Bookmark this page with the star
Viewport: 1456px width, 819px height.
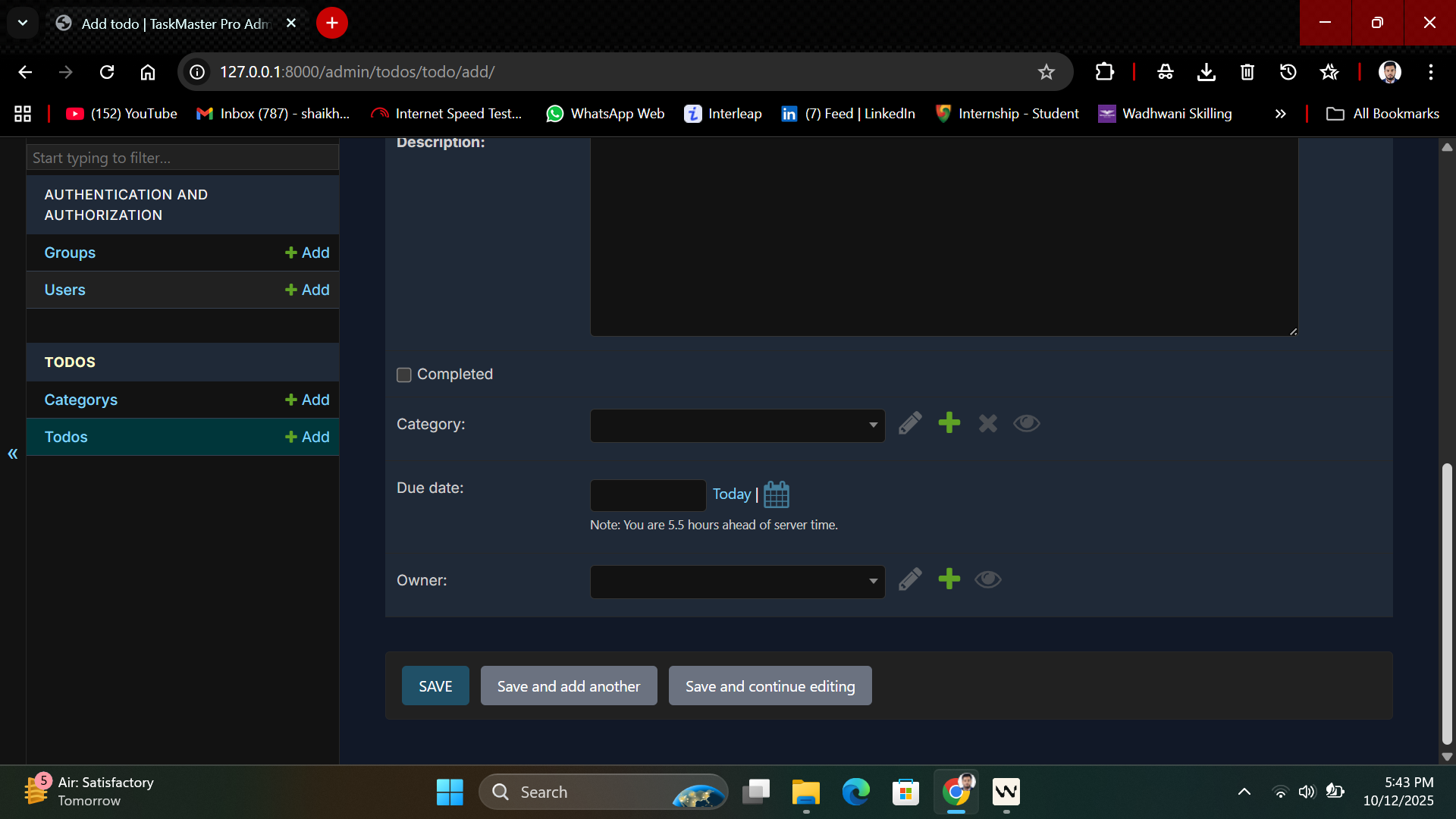(x=1046, y=72)
